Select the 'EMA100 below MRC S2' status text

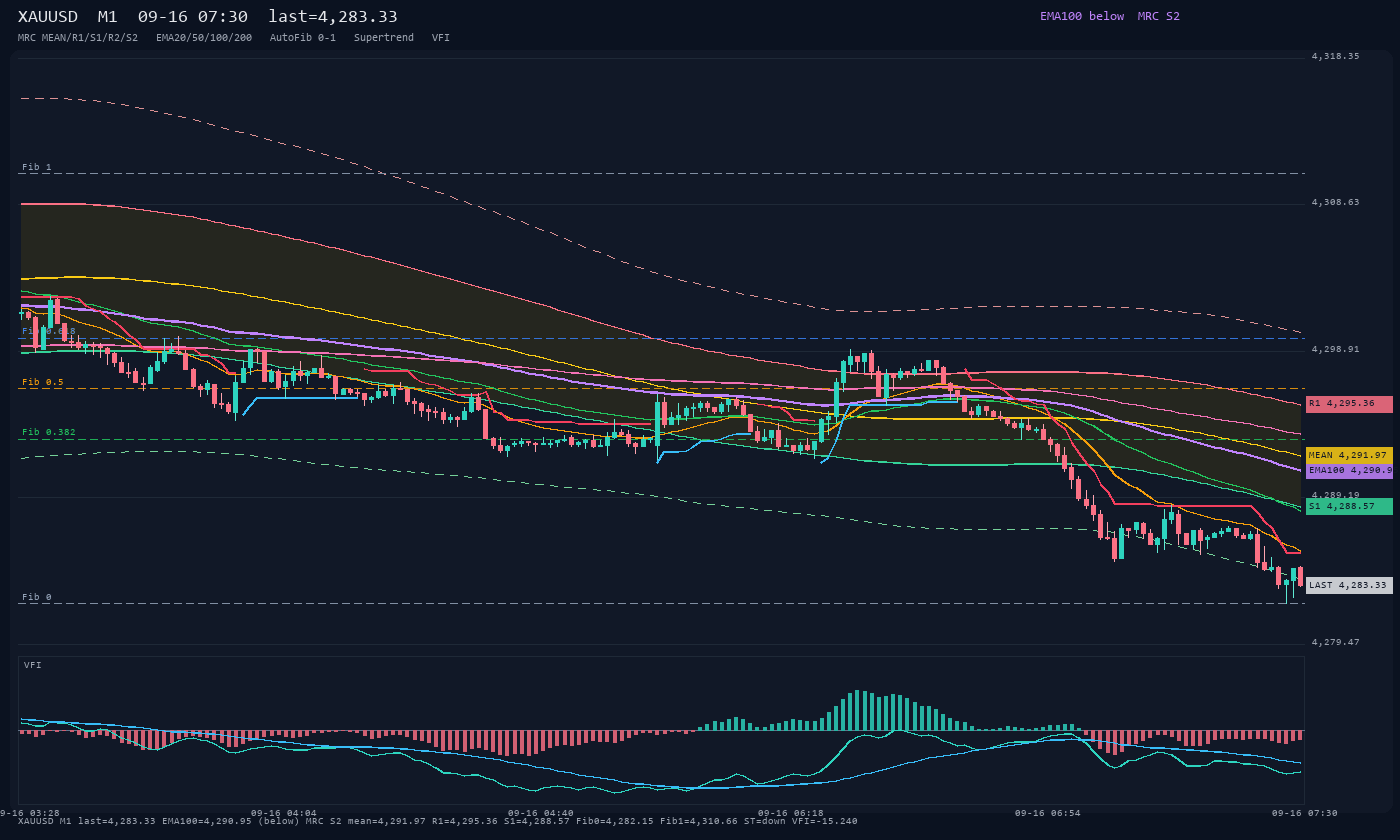point(1110,16)
